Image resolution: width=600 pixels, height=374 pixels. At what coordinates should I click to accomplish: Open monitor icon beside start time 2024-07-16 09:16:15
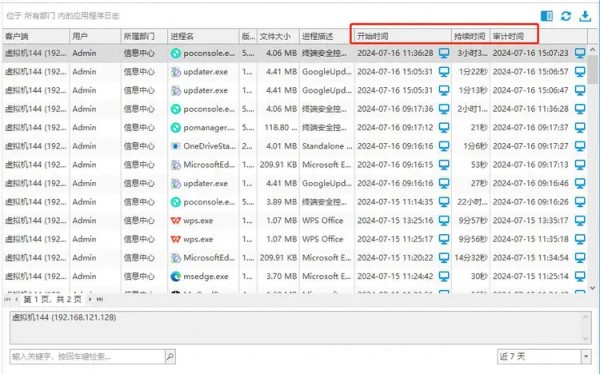[x=444, y=165]
